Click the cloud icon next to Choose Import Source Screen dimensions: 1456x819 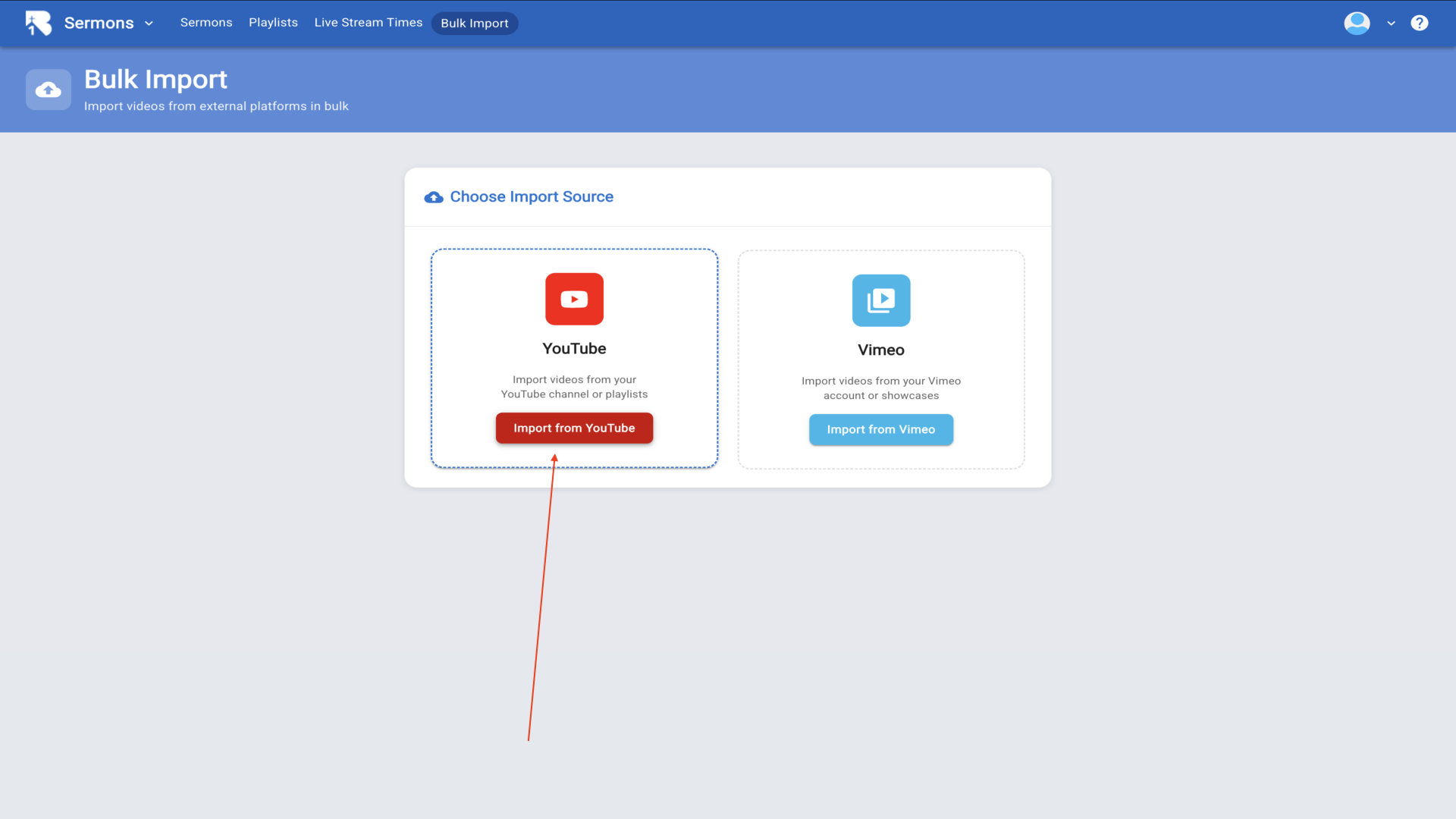[x=434, y=197]
